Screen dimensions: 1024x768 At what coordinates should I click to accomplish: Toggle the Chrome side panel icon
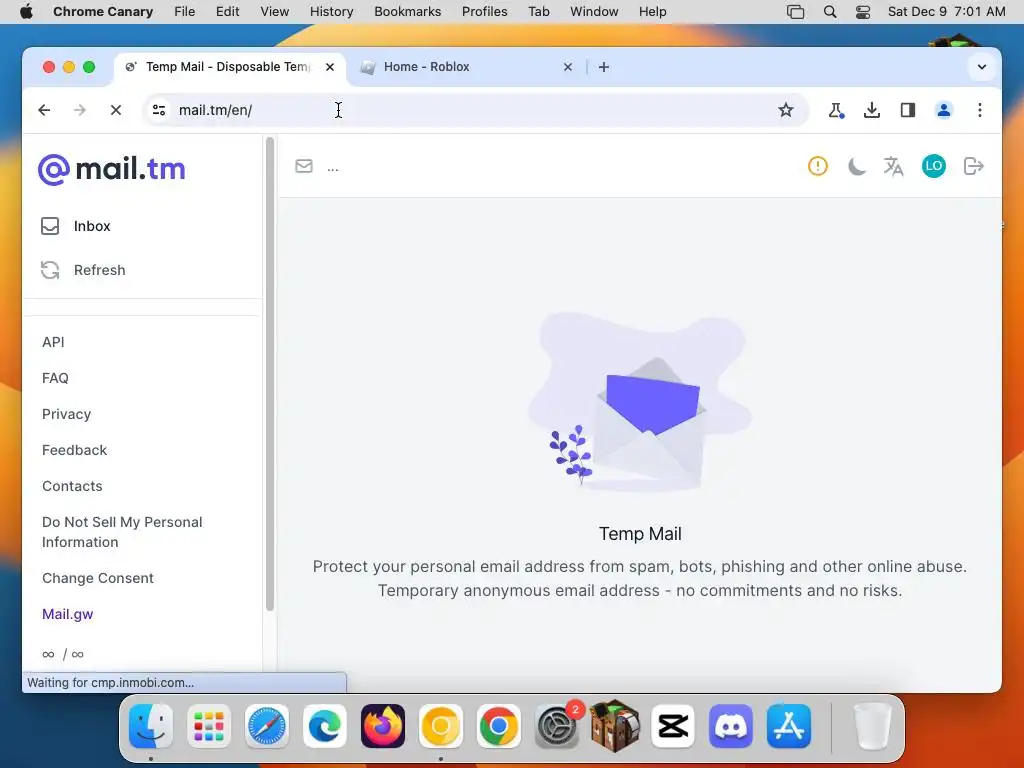click(908, 110)
